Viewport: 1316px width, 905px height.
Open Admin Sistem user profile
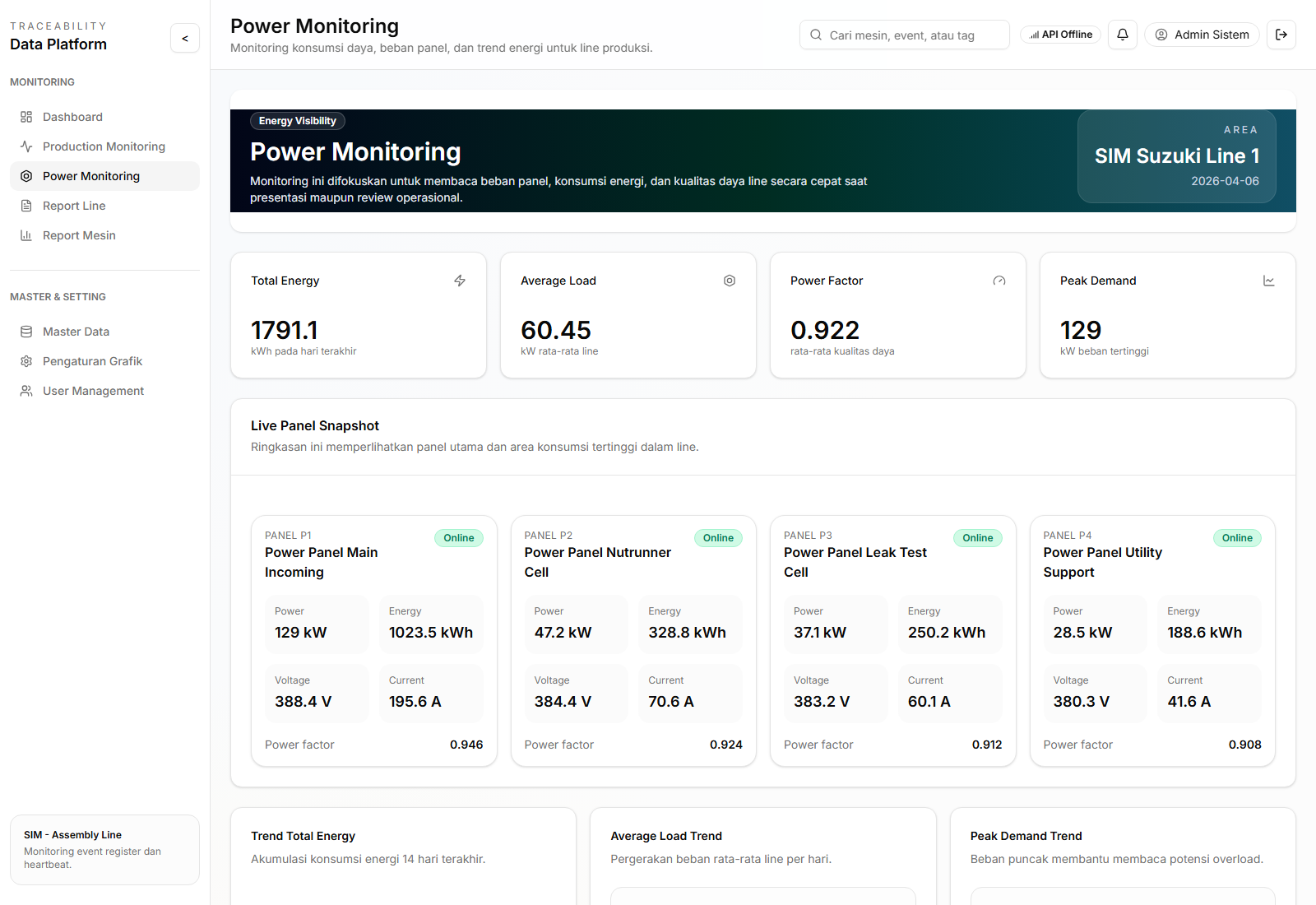coord(1202,35)
